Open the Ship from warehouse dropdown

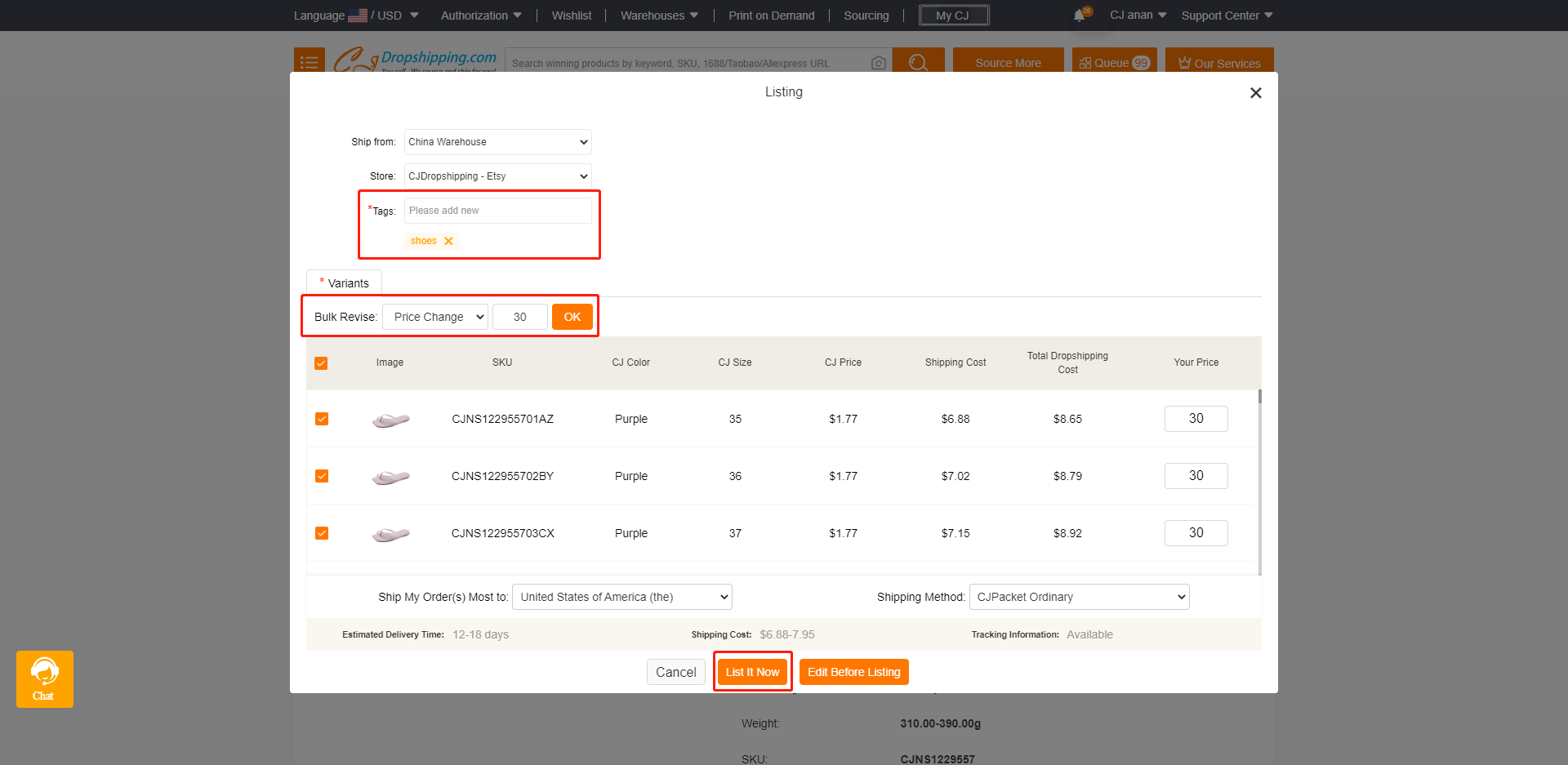pyautogui.click(x=497, y=142)
